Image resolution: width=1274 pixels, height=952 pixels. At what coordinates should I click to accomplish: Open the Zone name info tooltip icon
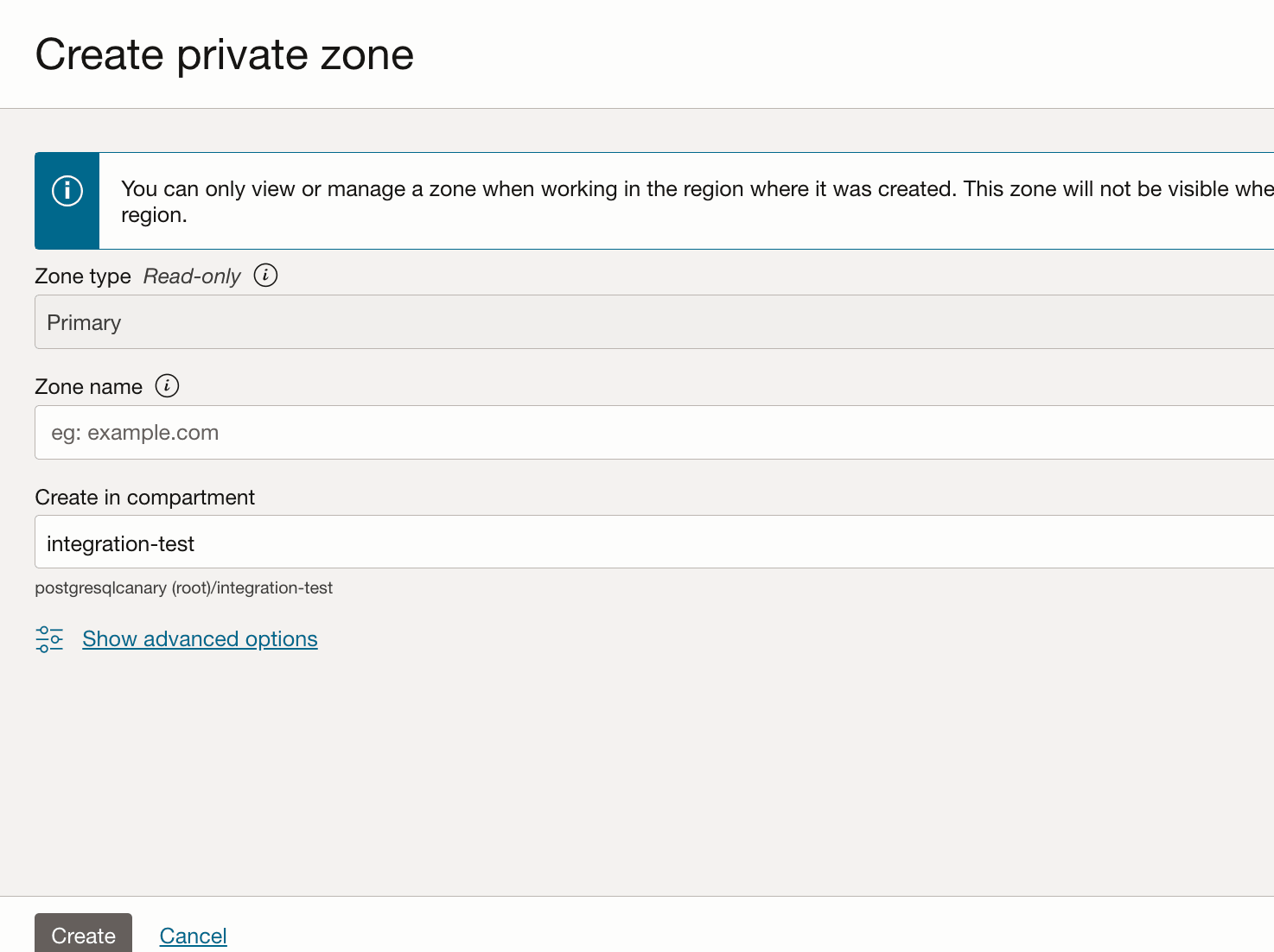coord(167,386)
